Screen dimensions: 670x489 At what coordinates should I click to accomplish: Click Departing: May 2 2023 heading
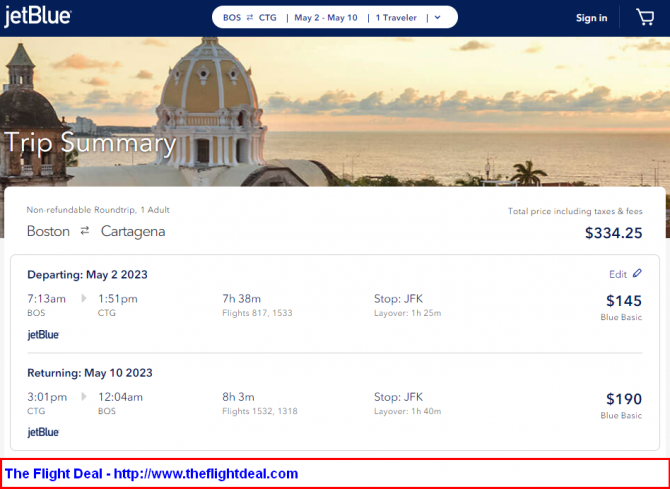(87, 274)
